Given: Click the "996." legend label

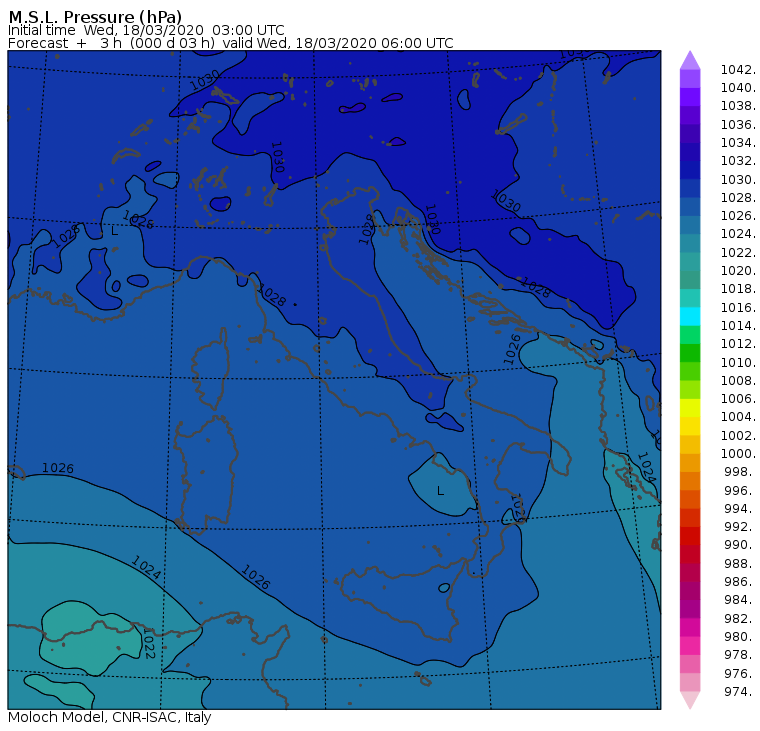Looking at the screenshot, I should coord(740,490).
